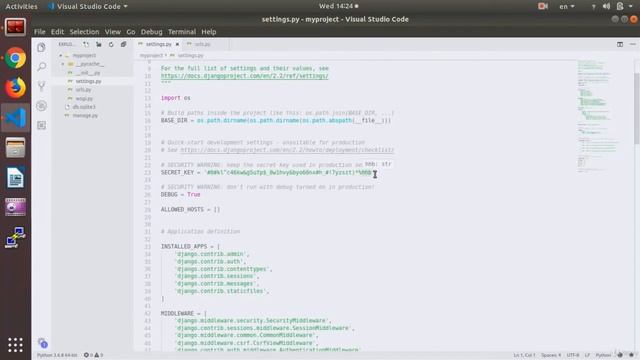Open the volume indicator in the top bar

pos(606,6)
